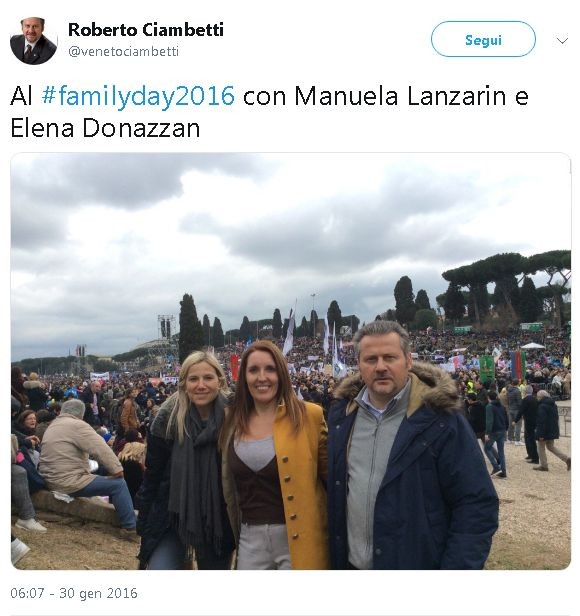This screenshot has height=616, width=580.
Task: Open the #familyday2016 hashtag link
Action: [x=138, y=95]
